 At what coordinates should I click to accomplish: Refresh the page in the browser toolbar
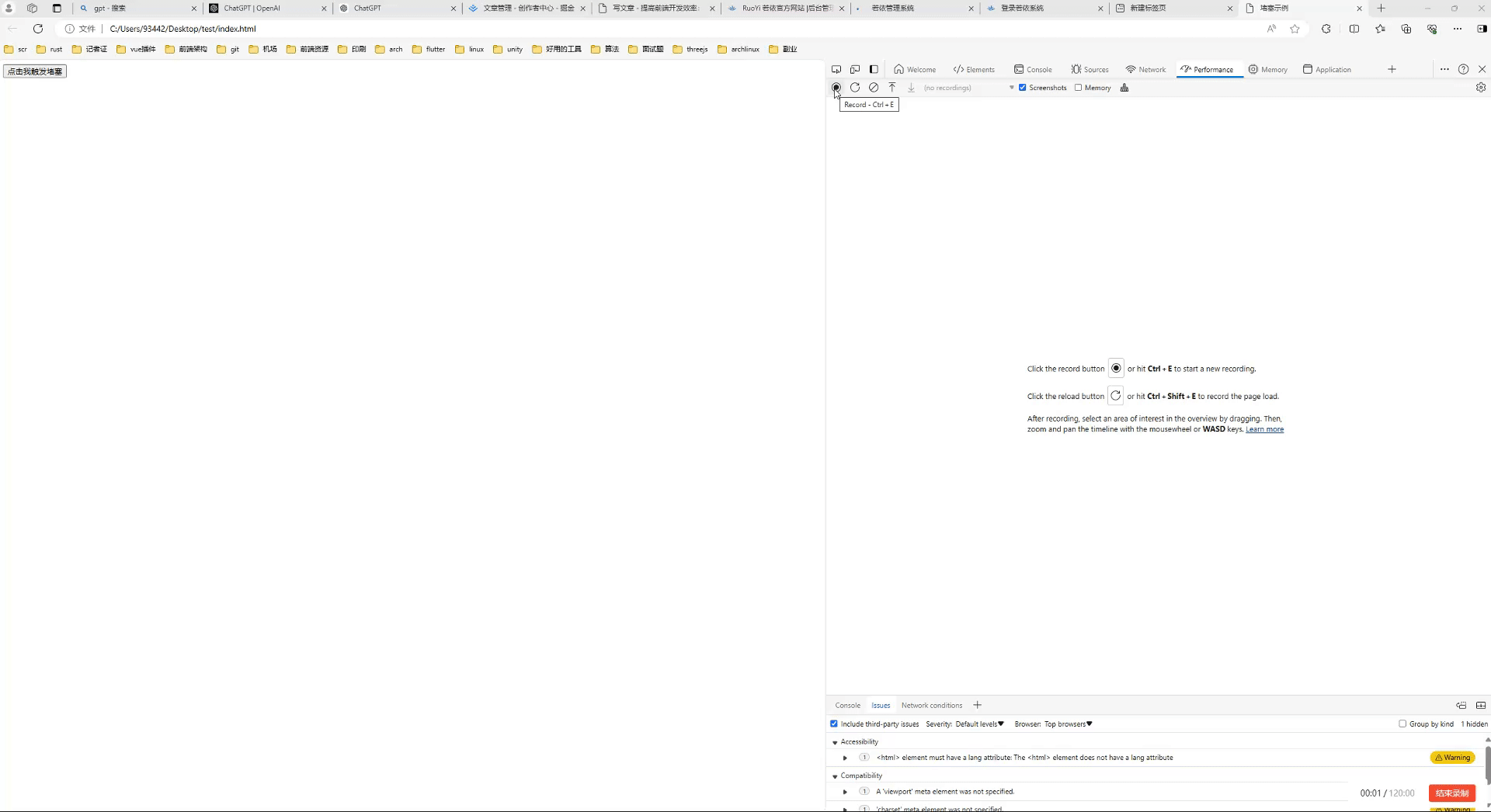[x=37, y=29]
